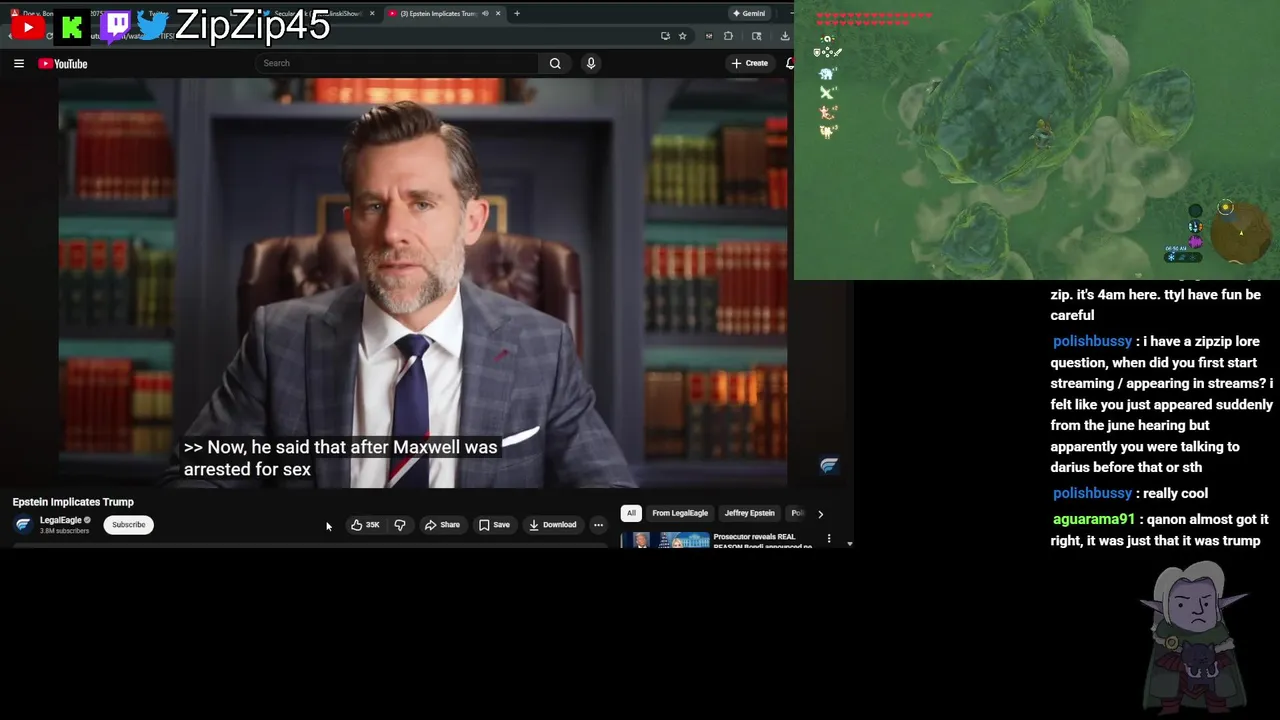This screenshot has width=1280, height=720.
Task: Click the game minimap in Zelda window
Action: point(1241,232)
